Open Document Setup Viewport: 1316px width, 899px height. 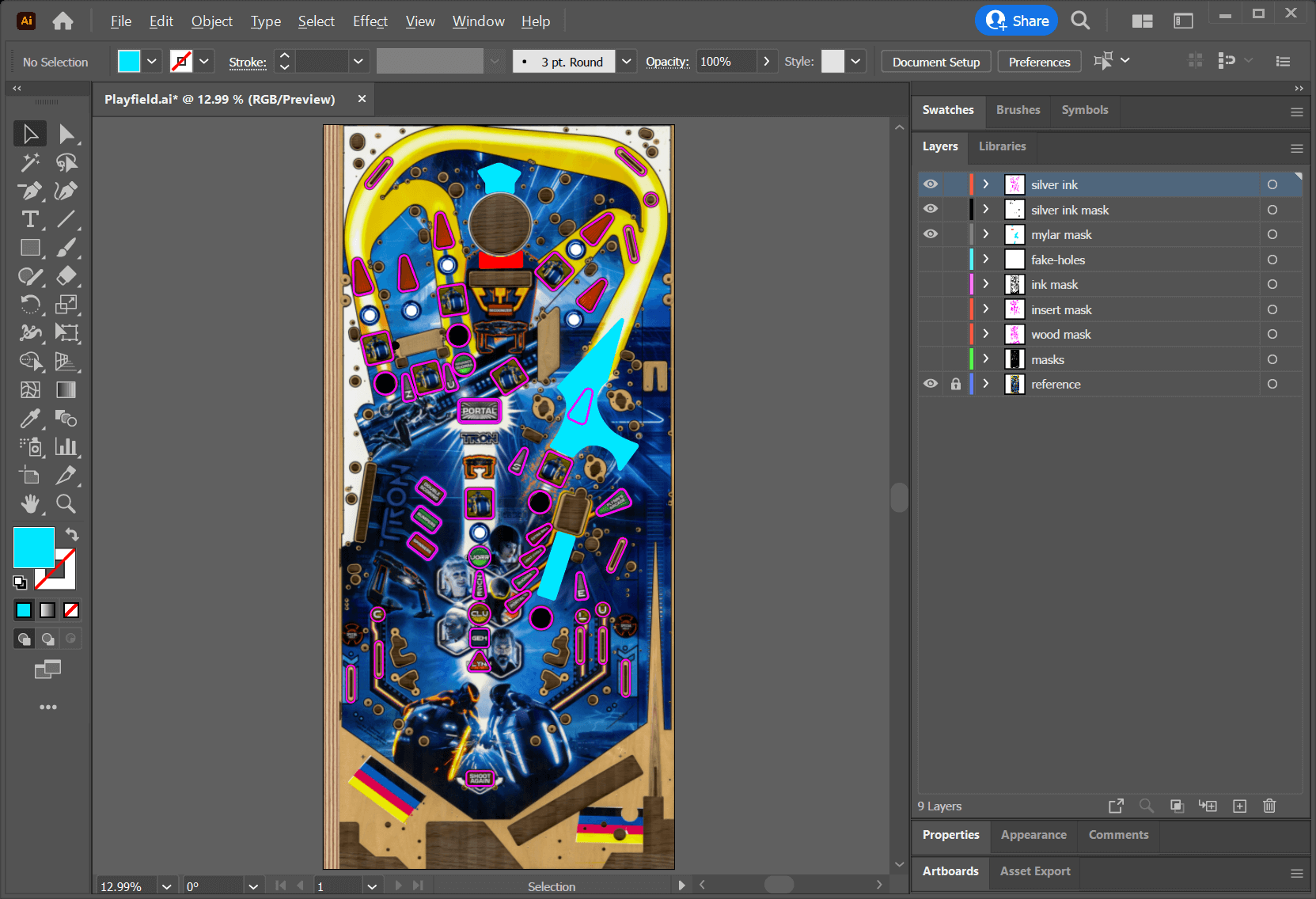936,62
